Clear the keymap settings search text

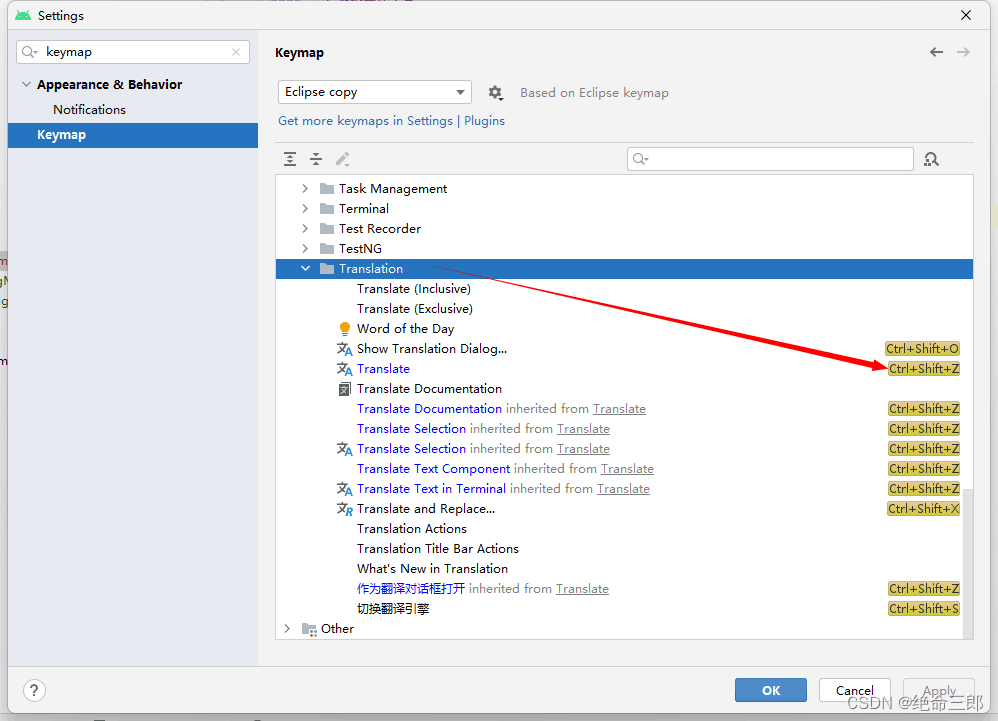(x=236, y=52)
